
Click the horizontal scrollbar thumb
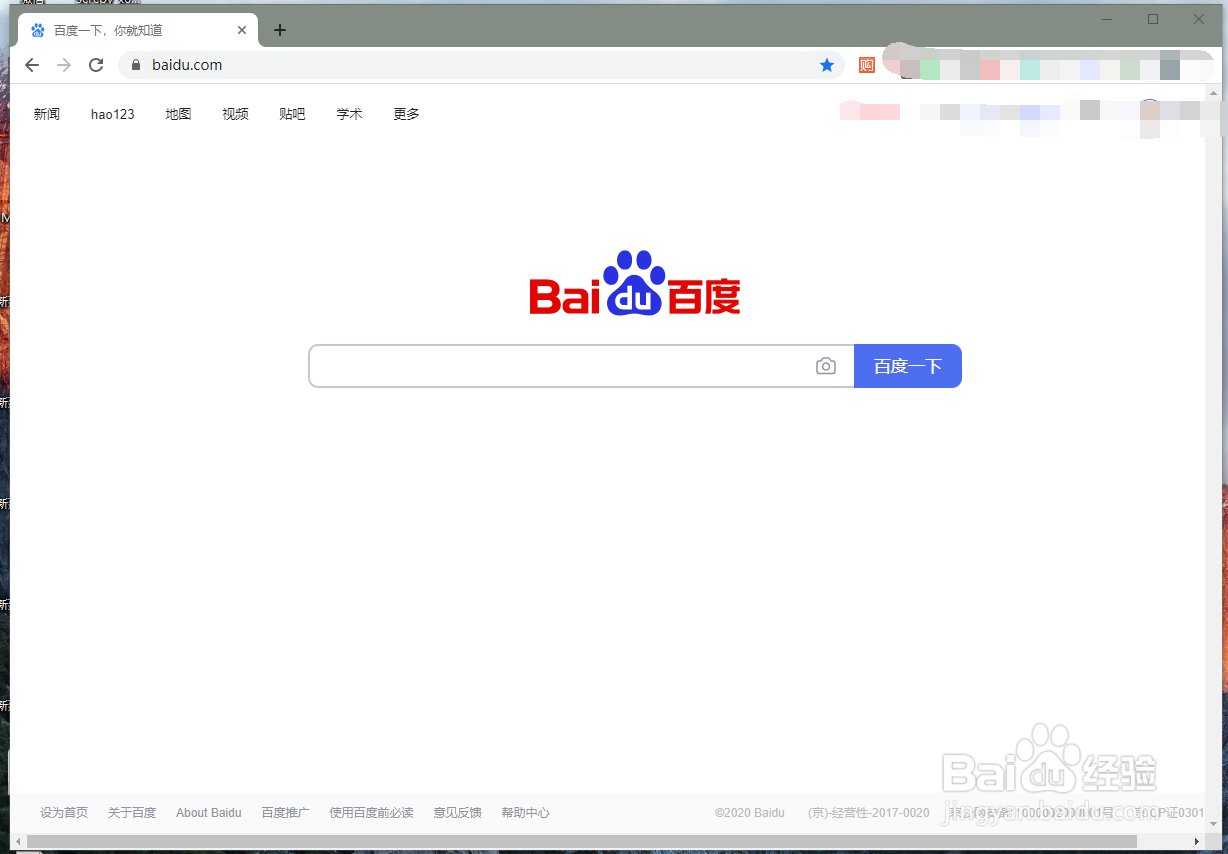point(583,841)
